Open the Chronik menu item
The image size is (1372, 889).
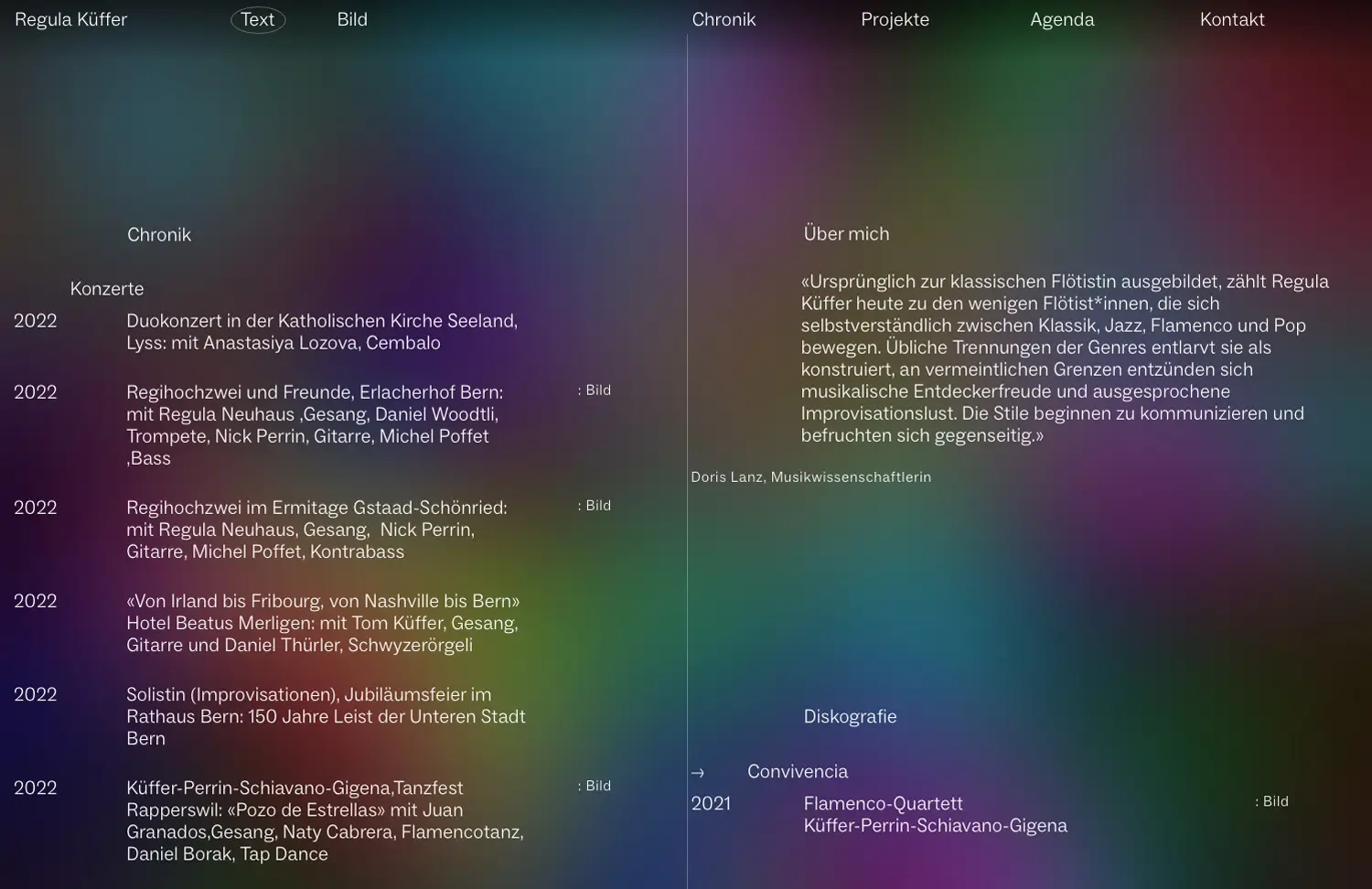[724, 19]
